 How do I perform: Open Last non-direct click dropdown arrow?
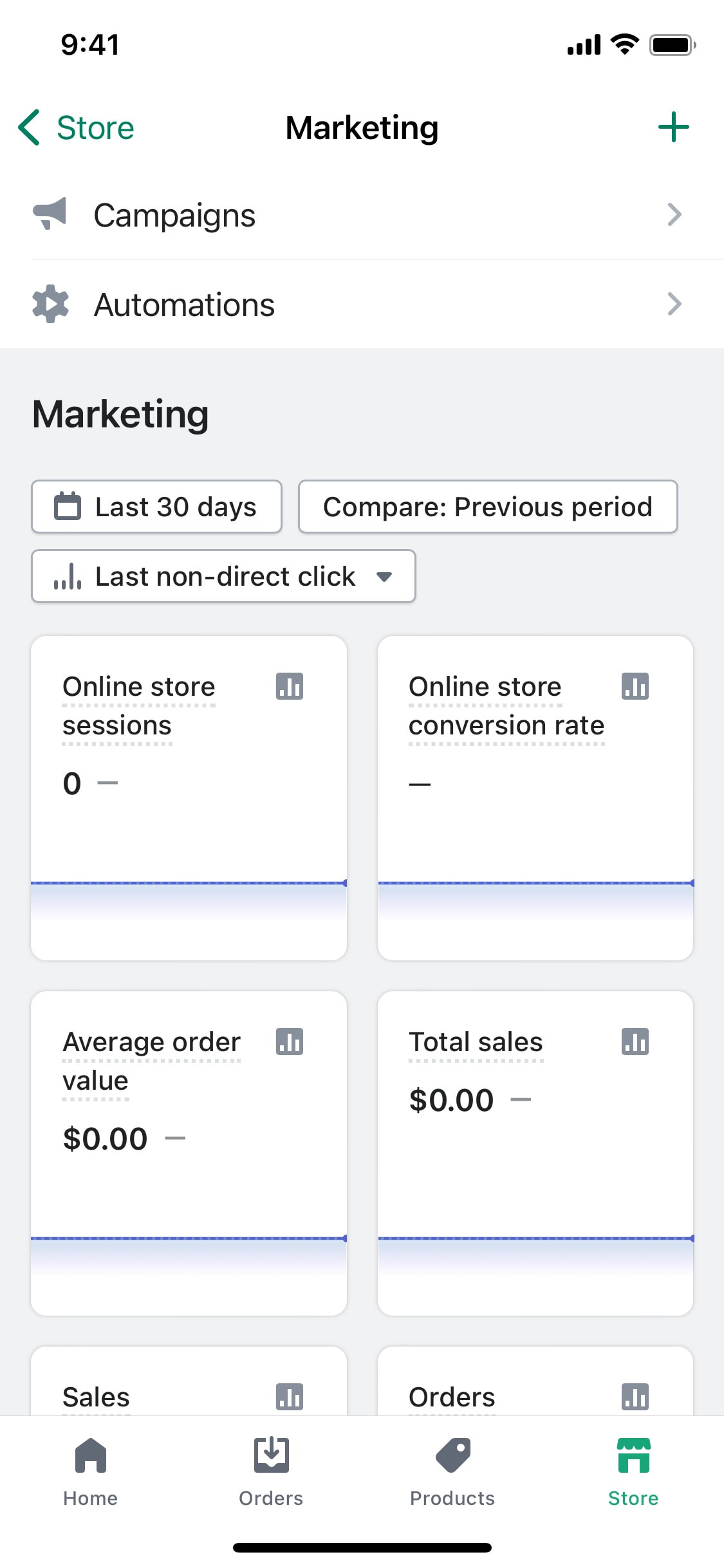(384, 577)
